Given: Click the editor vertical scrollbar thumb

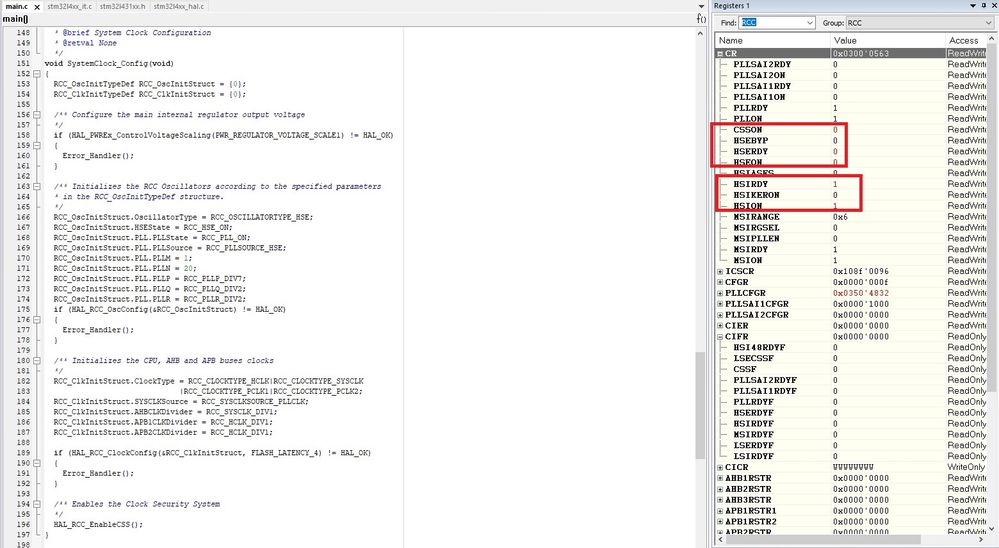Looking at the screenshot, I should point(701,405).
